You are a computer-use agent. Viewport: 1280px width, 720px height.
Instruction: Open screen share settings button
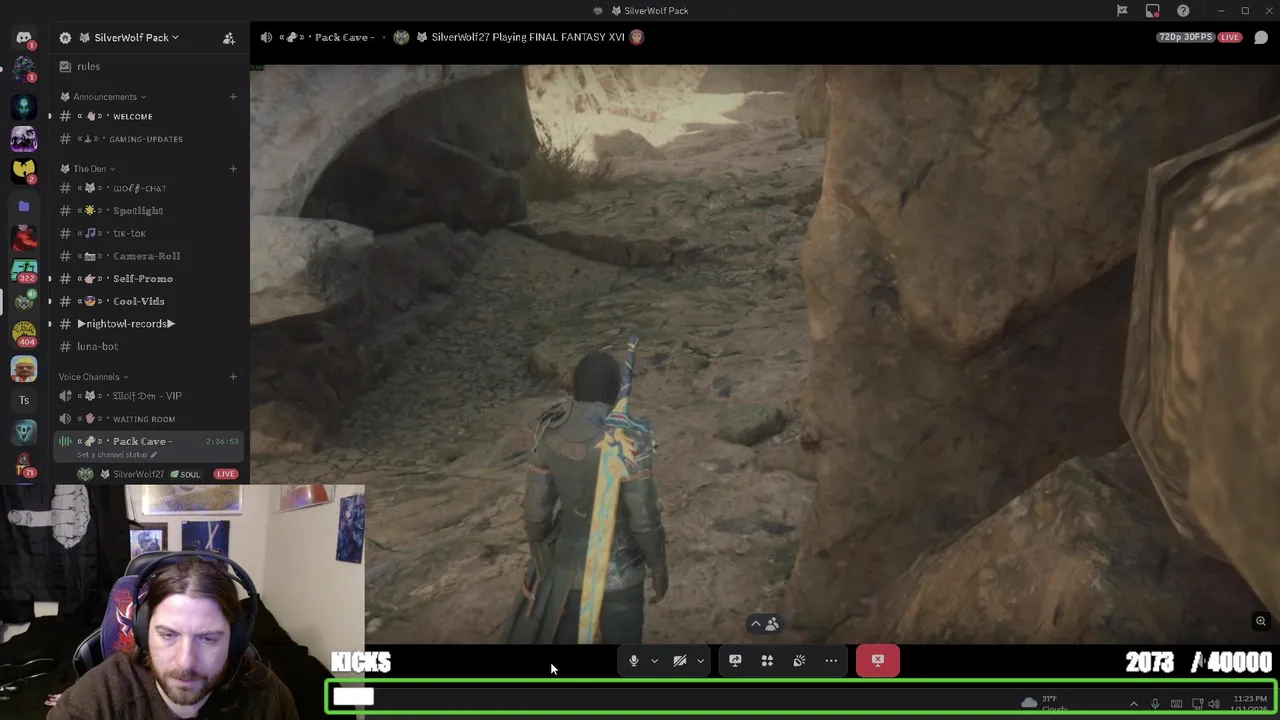[x=735, y=661]
